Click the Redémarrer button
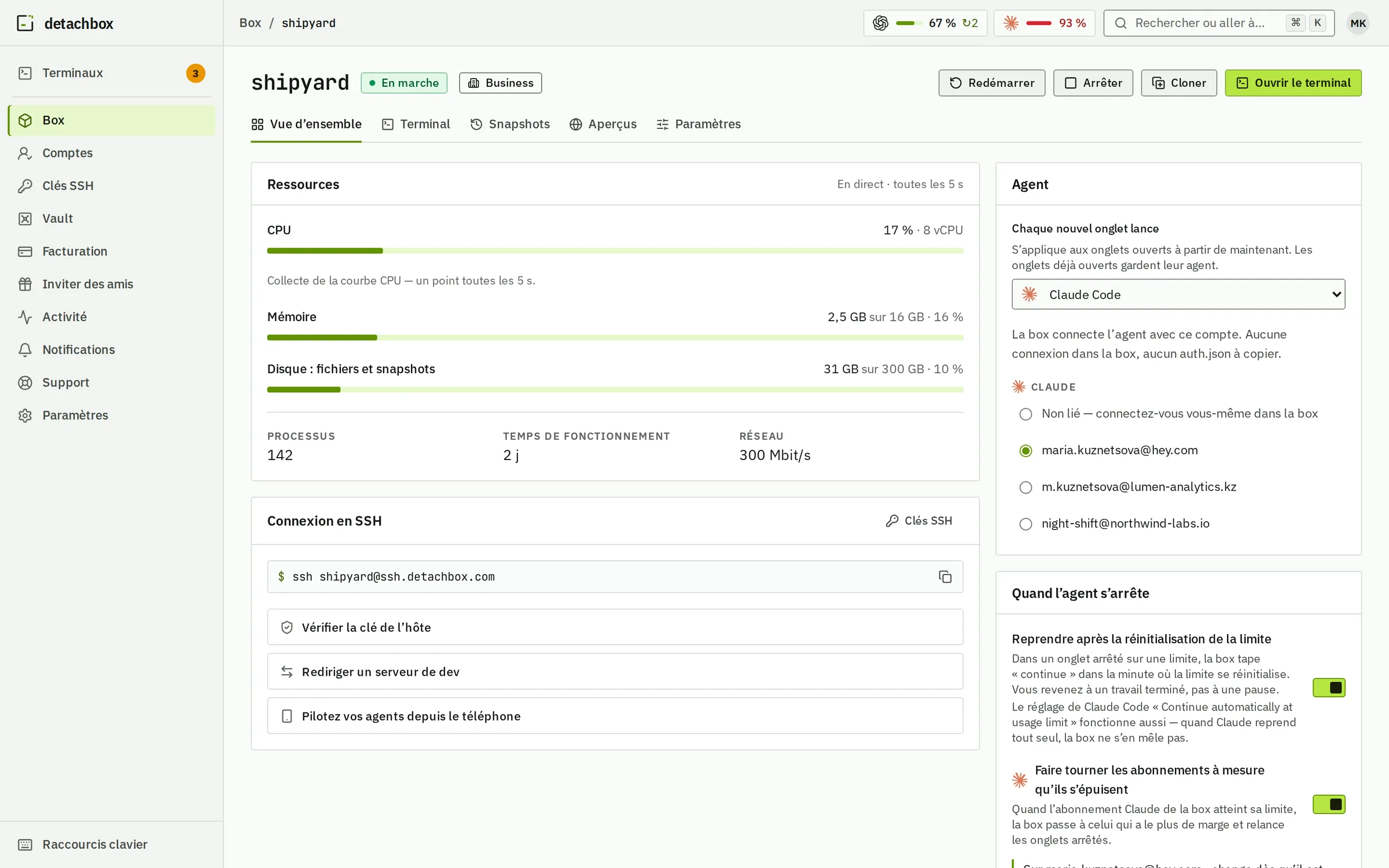This screenshot has width=1389, height=868. (x=991, y=83)
